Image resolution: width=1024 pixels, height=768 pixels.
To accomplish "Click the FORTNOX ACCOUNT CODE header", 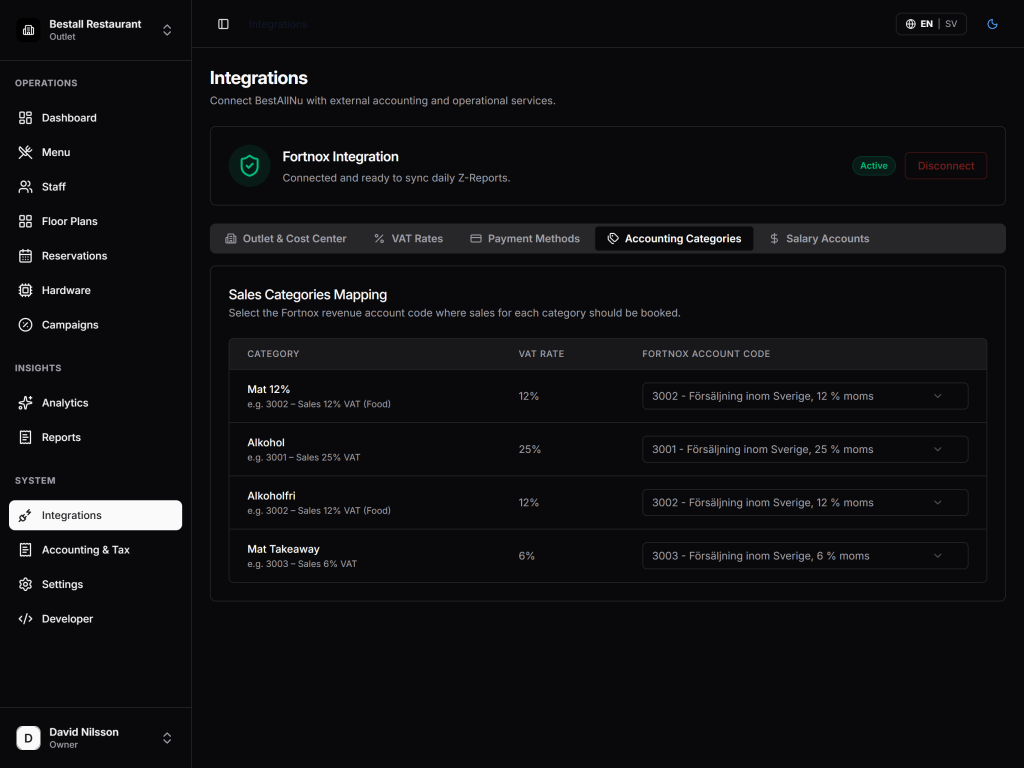I will tap(706, 354).
